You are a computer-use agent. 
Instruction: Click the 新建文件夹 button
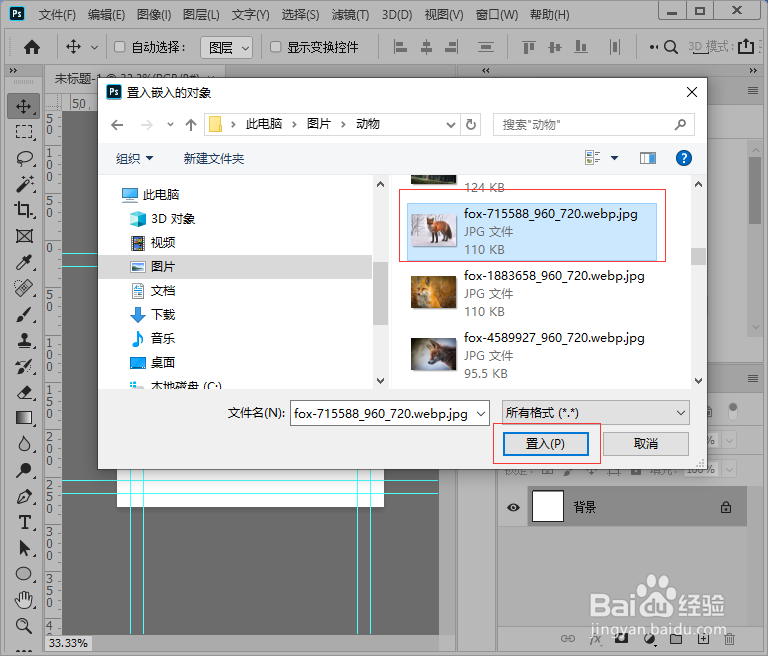[x=214, y=159]
